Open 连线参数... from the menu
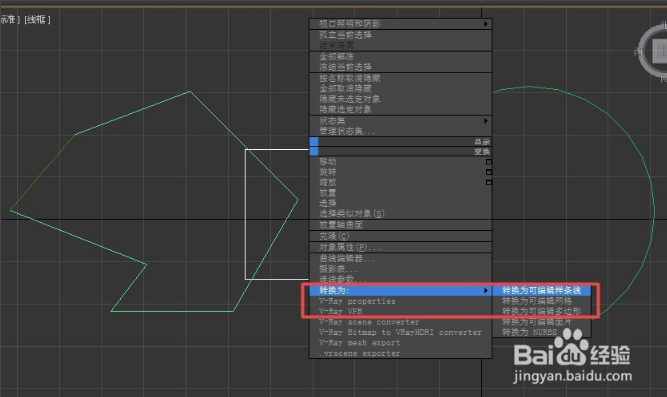The width and height of the screenshot is (667, 397). point(400,279)
